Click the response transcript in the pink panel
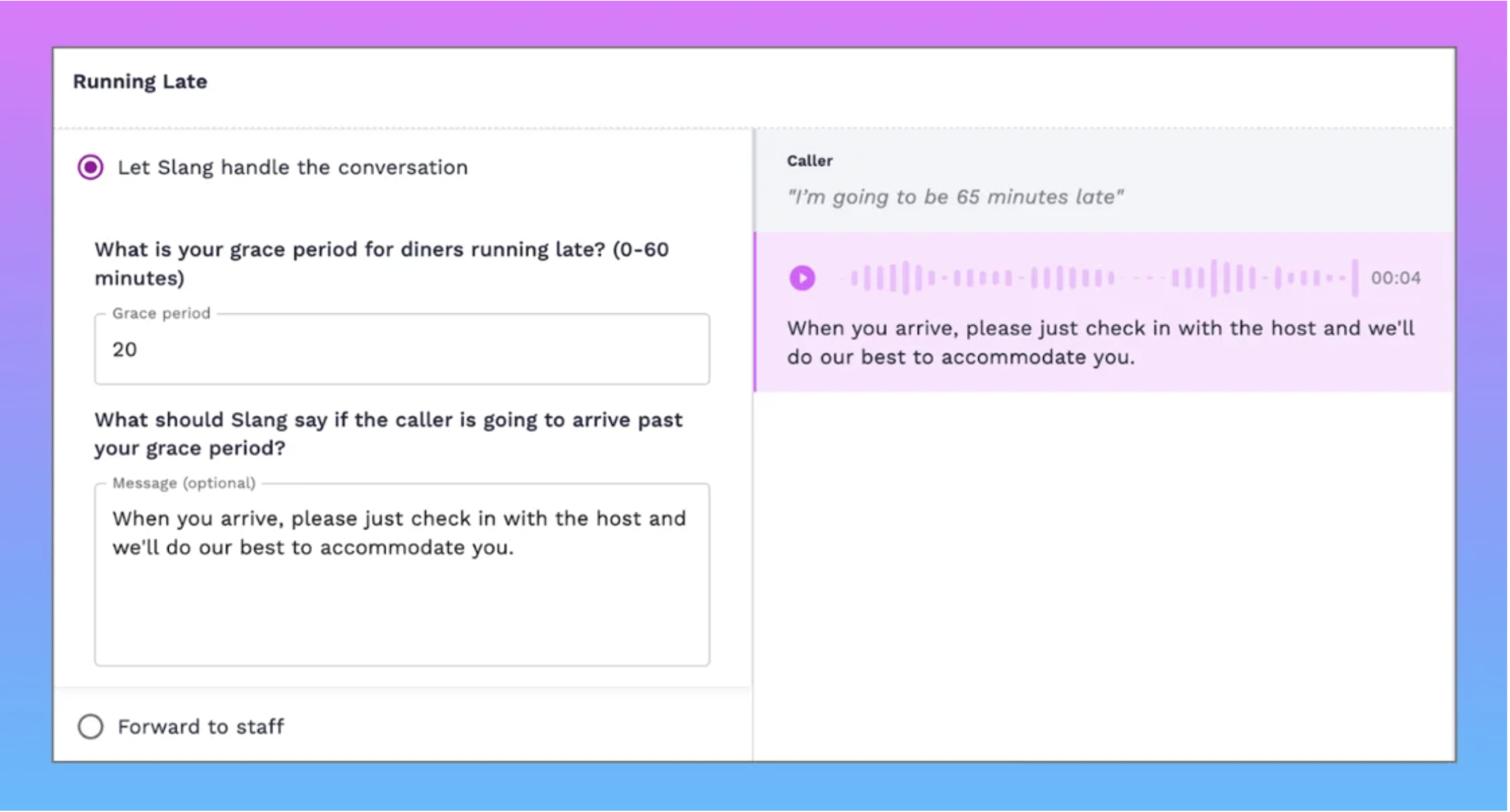Screen dimensions: 1510x812 (1100, 343)
